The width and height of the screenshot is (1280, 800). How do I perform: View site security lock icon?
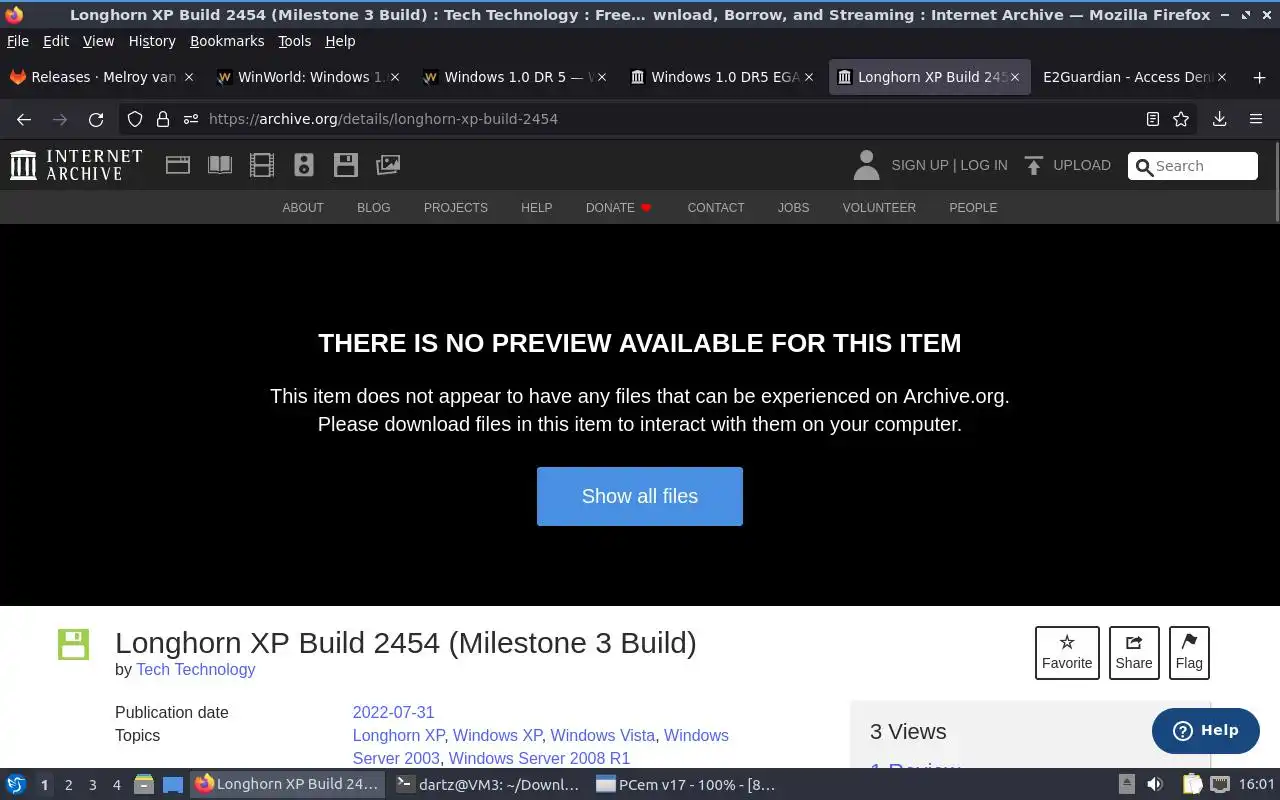tap(163, 119)
